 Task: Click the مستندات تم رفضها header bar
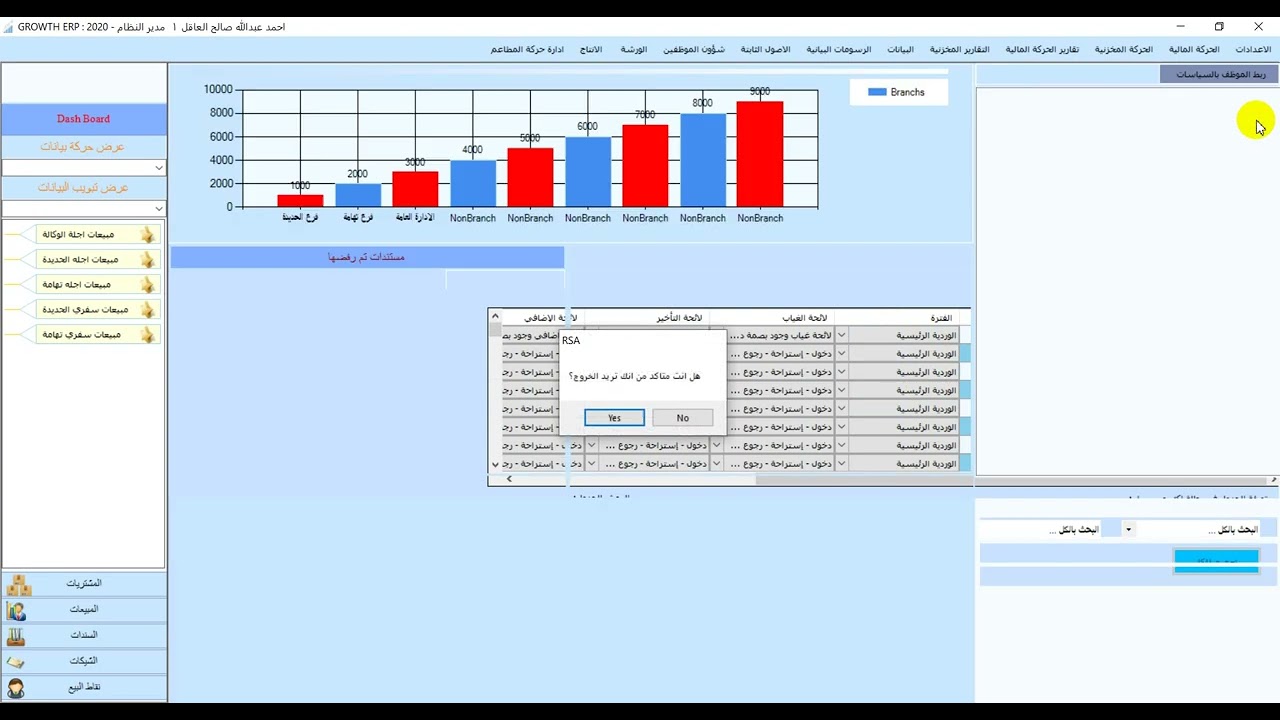coord(367,257)
